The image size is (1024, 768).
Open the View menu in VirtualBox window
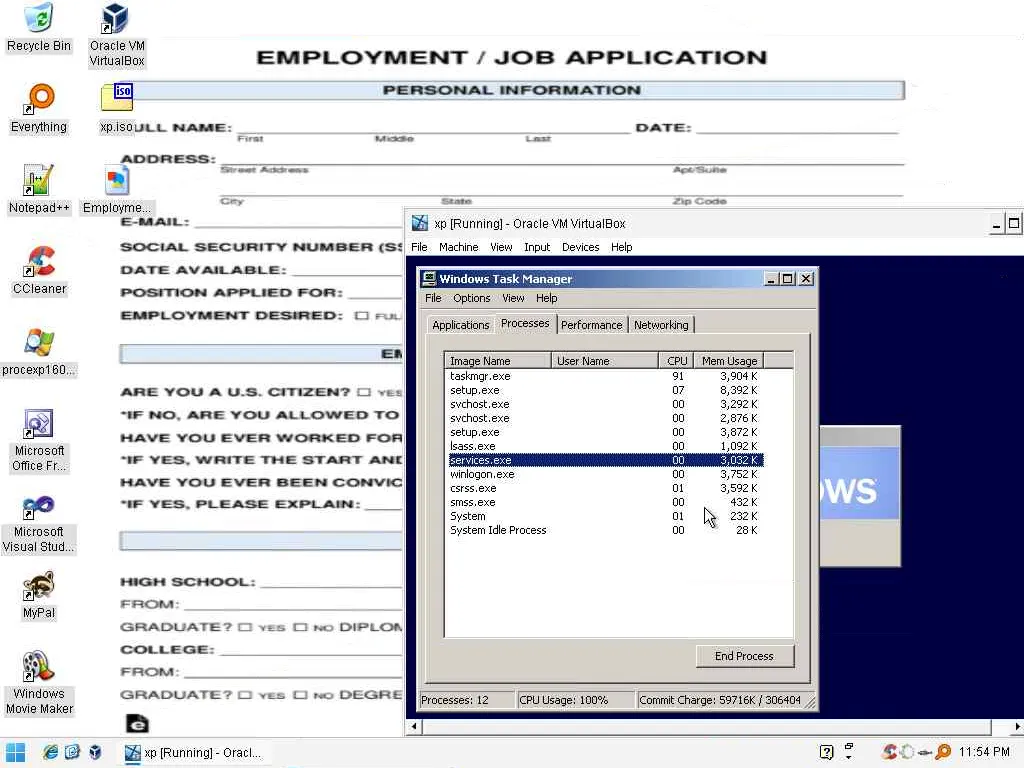click(501, 247)
